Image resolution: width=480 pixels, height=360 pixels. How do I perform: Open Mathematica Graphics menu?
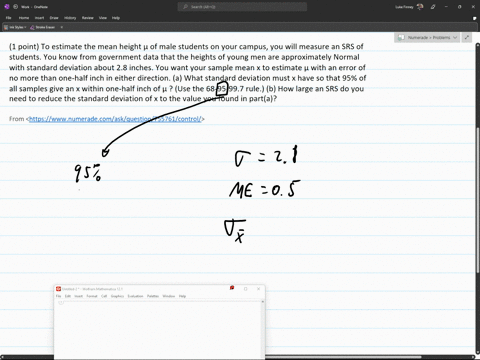click(x=117, y=296)
